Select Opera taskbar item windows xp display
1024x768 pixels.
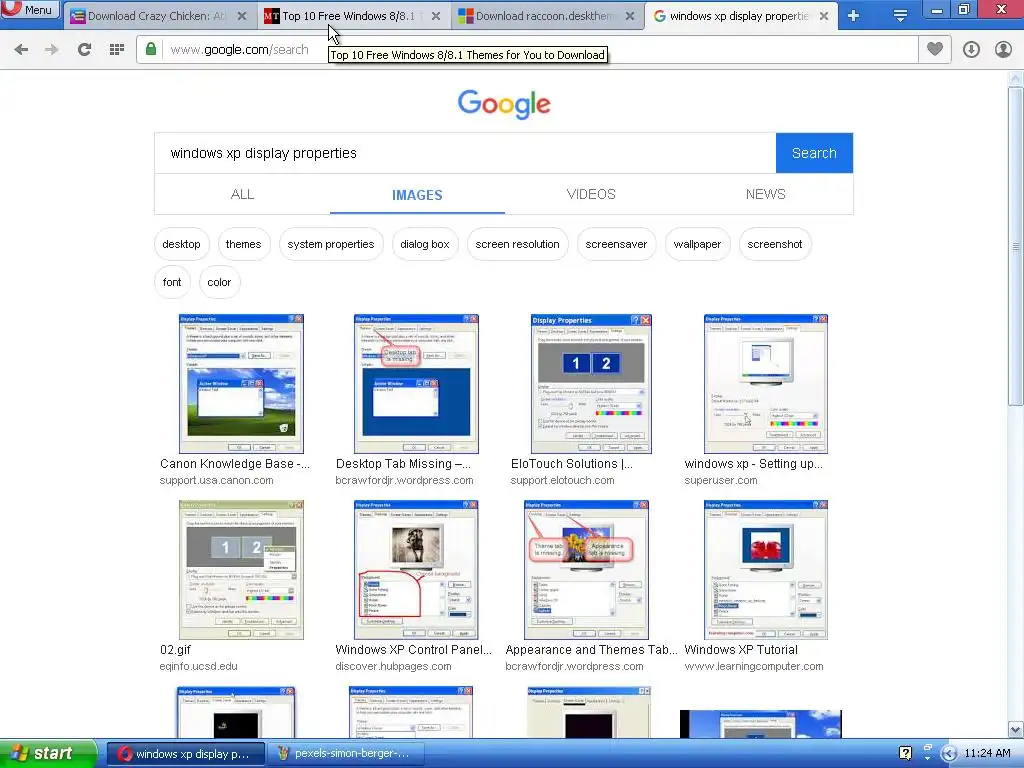pyautogui.click(x=185, y=754)
